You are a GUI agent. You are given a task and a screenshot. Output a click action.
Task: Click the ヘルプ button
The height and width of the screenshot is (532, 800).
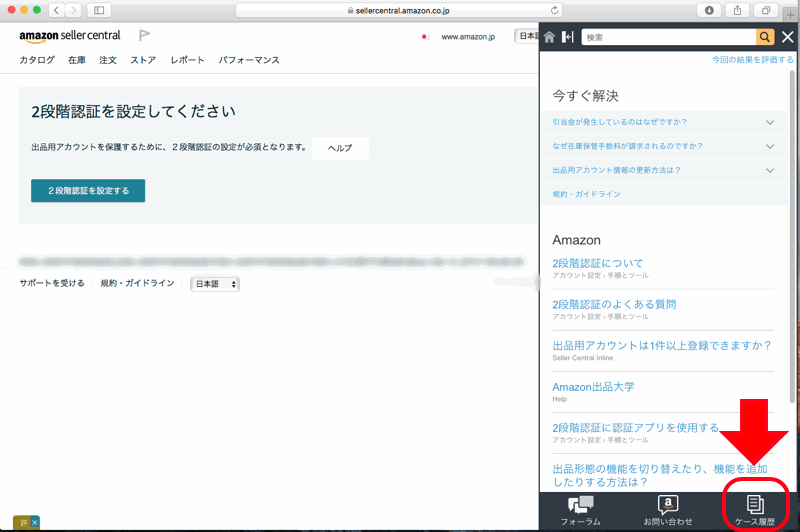[340, 148]
